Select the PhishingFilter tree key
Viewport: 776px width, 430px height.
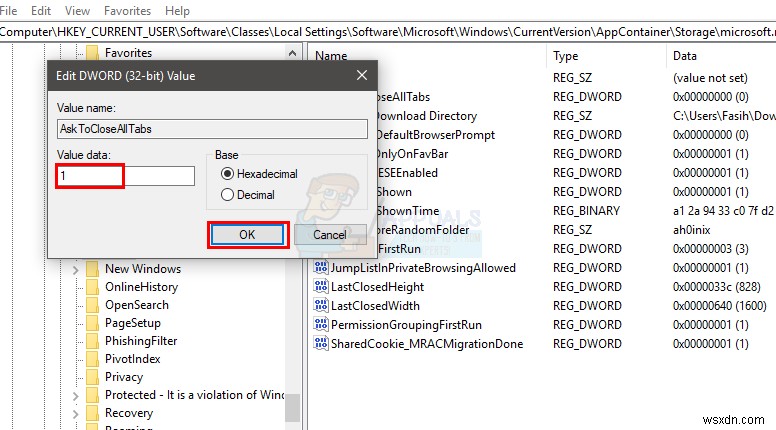141,341
